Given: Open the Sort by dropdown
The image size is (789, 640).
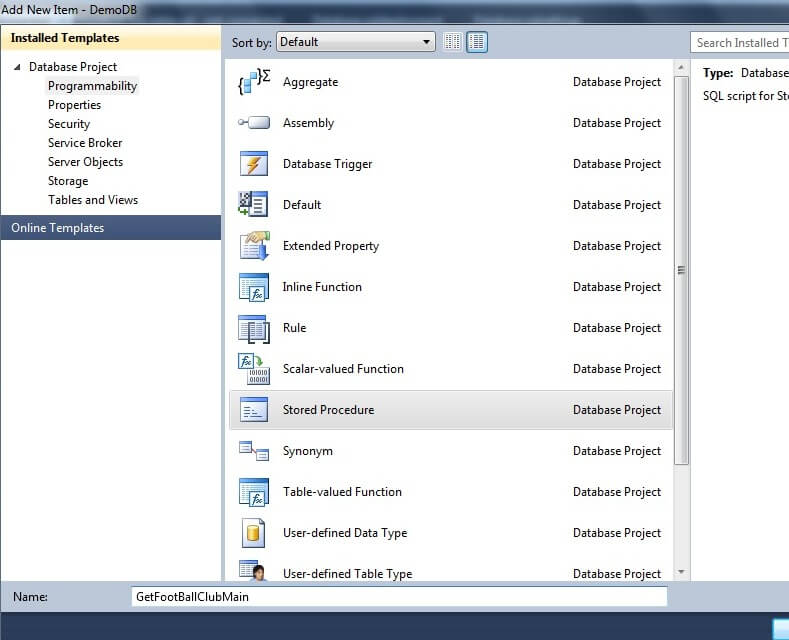Looking at the screenshot, I should (356, 42).
